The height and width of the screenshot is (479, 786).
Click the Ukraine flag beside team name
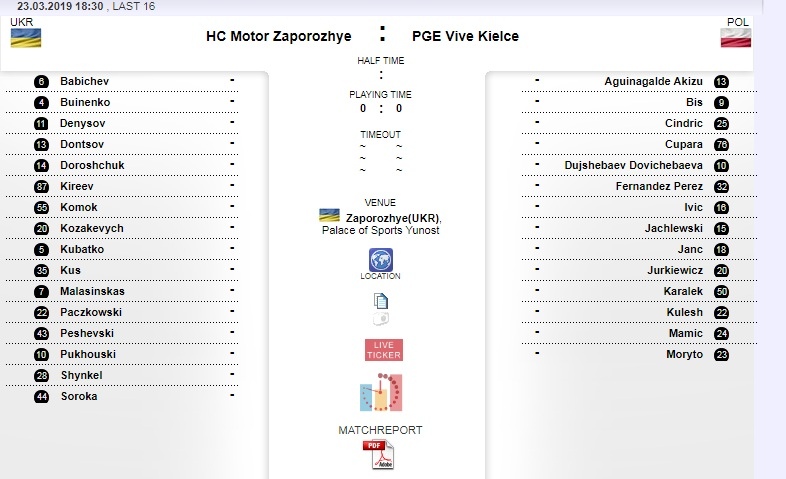tap(25, 38)
